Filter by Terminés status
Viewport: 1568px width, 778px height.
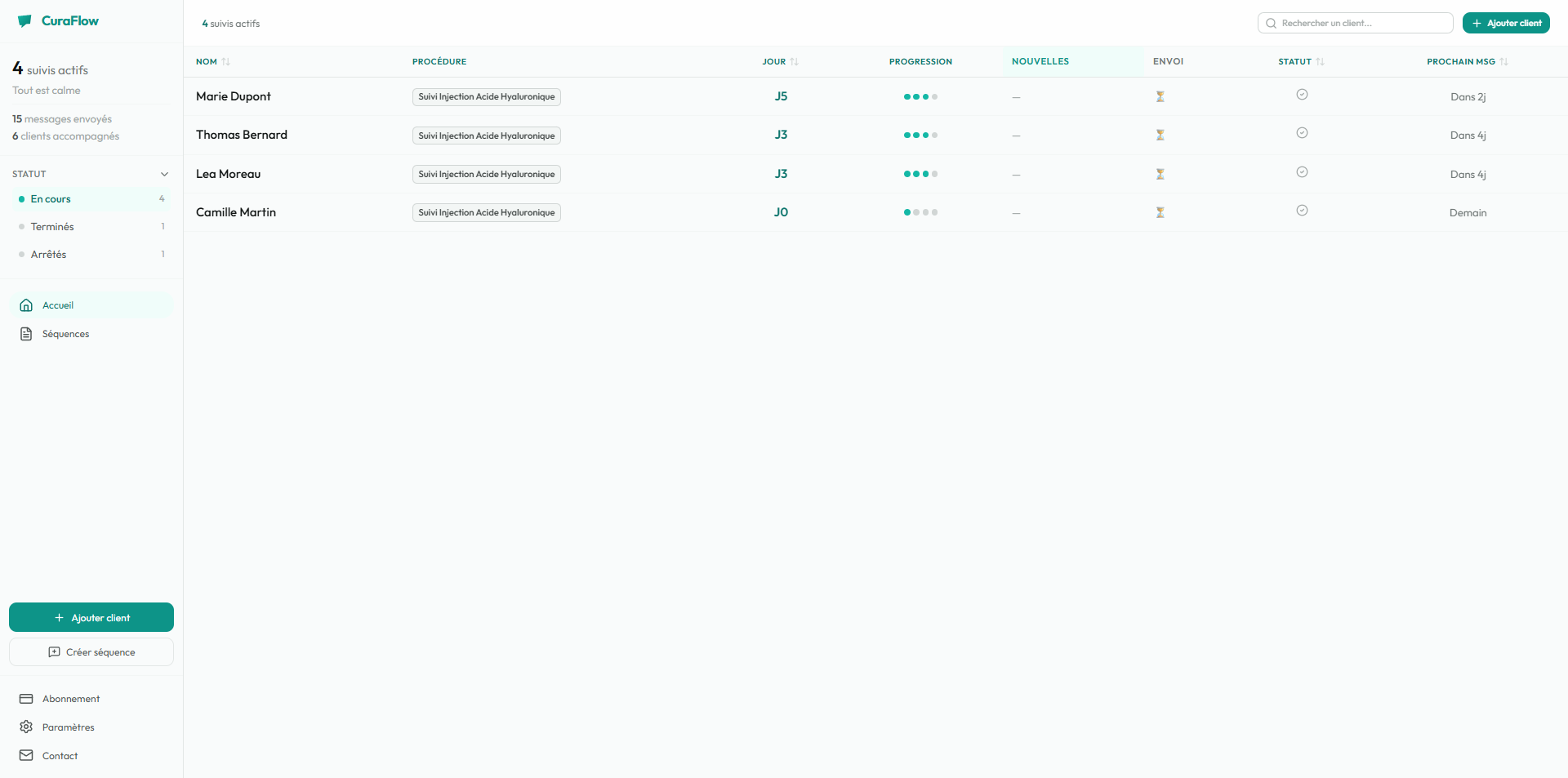click(x=52, y=226)
